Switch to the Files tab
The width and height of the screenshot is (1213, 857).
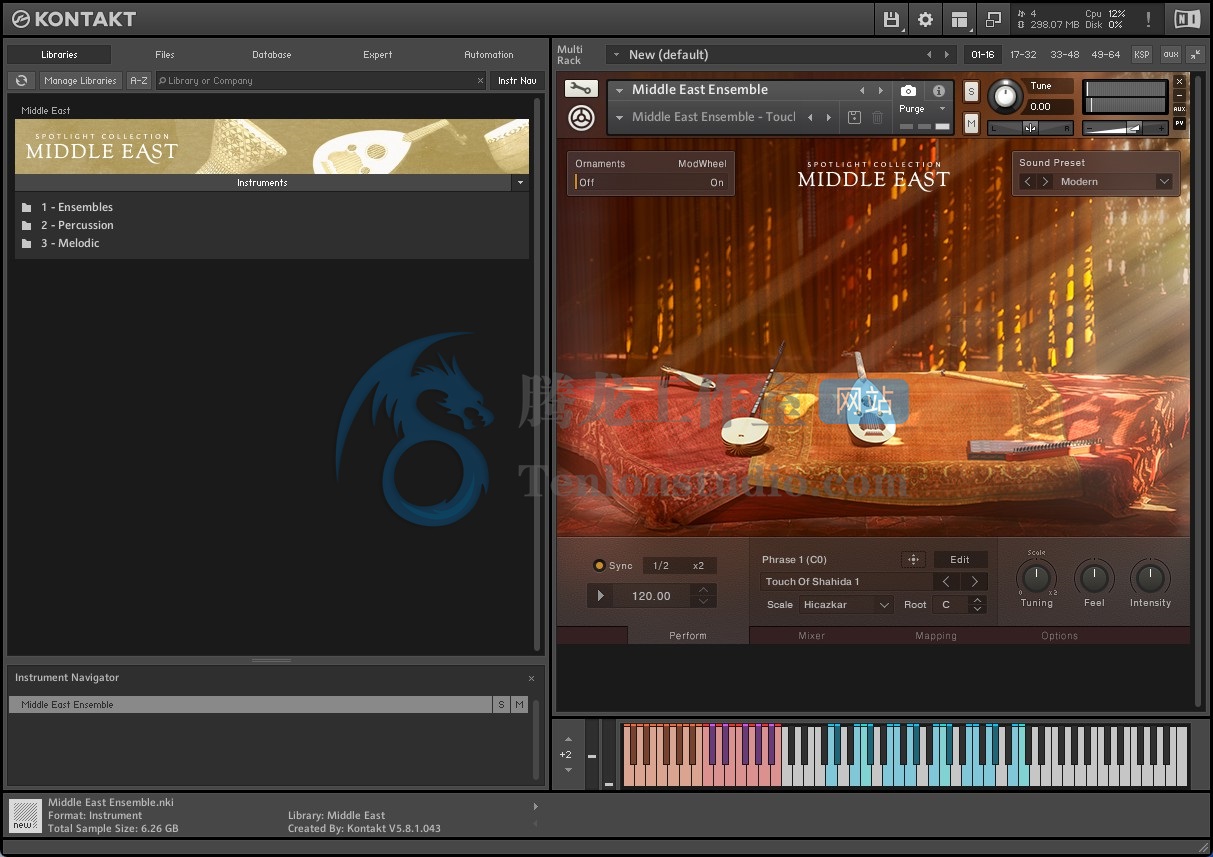pyautogui.click(x=165, y=55)
